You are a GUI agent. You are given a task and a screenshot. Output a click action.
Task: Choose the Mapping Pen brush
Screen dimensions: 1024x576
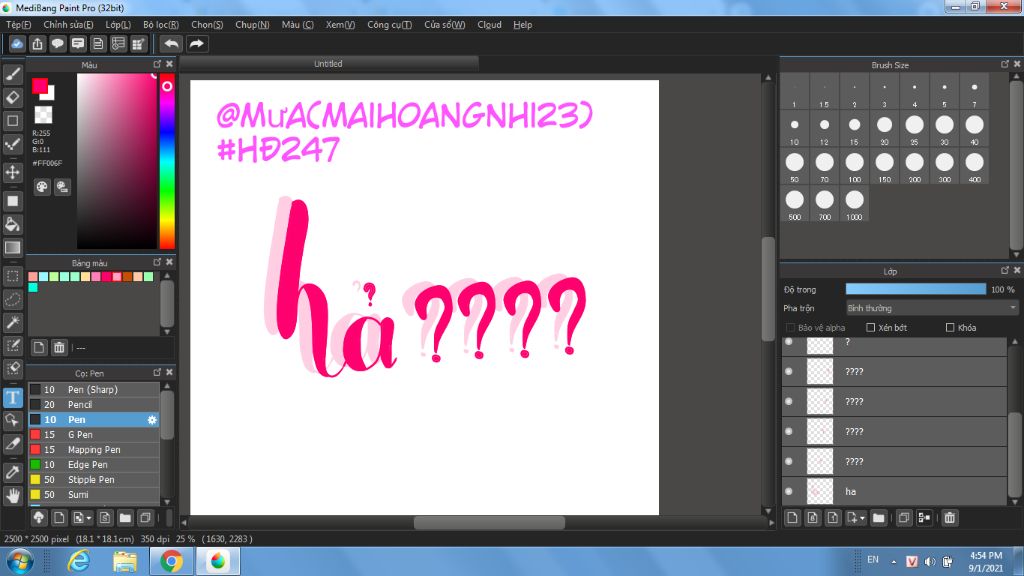[94, 450]
